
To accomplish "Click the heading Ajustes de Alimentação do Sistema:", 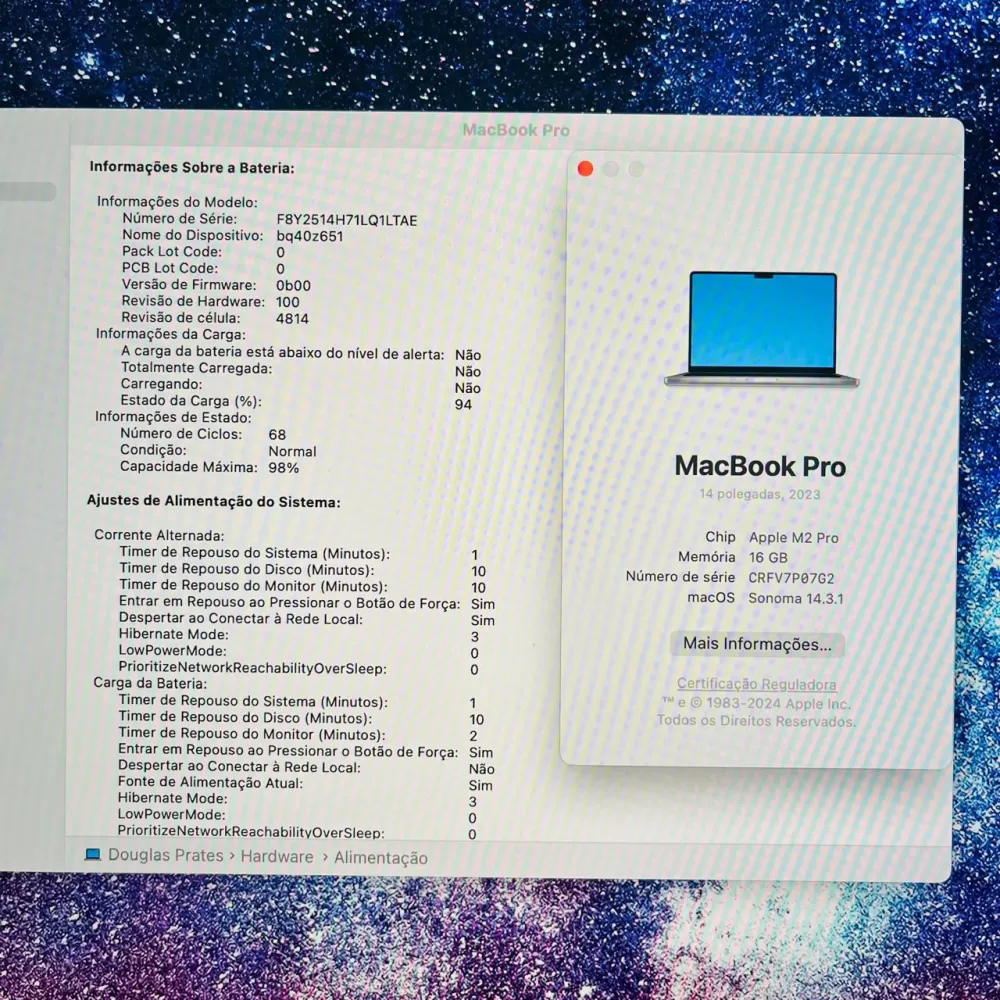I will coord(214,502).
